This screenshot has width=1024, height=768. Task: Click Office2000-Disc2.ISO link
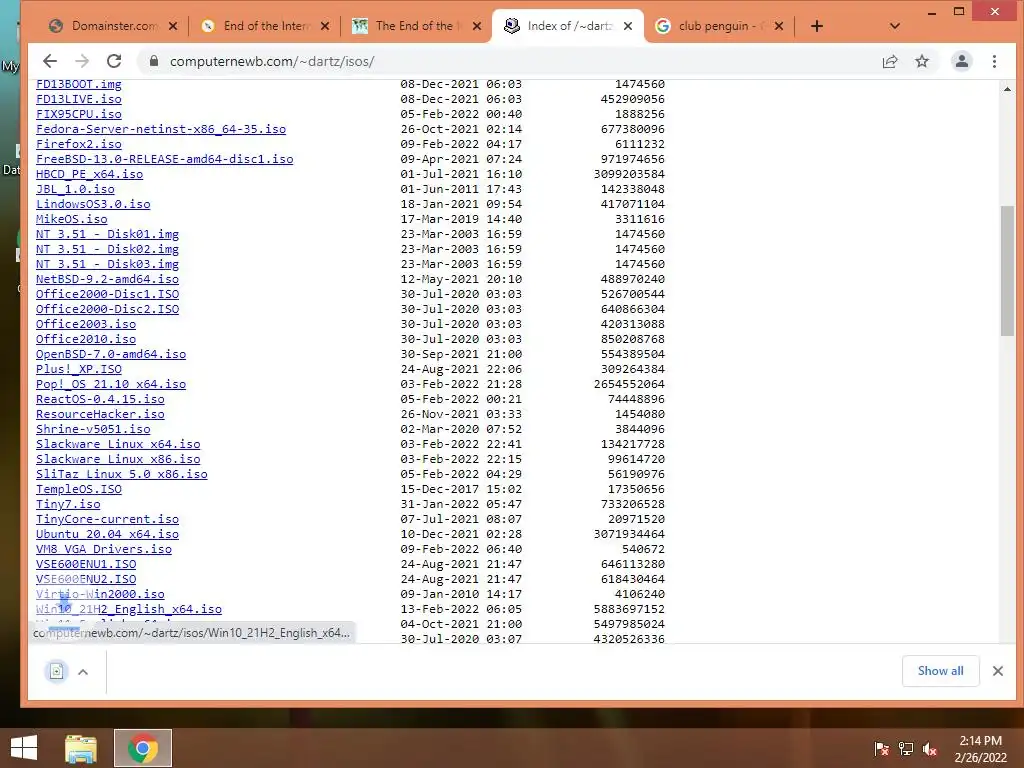(x=107, y=310)
